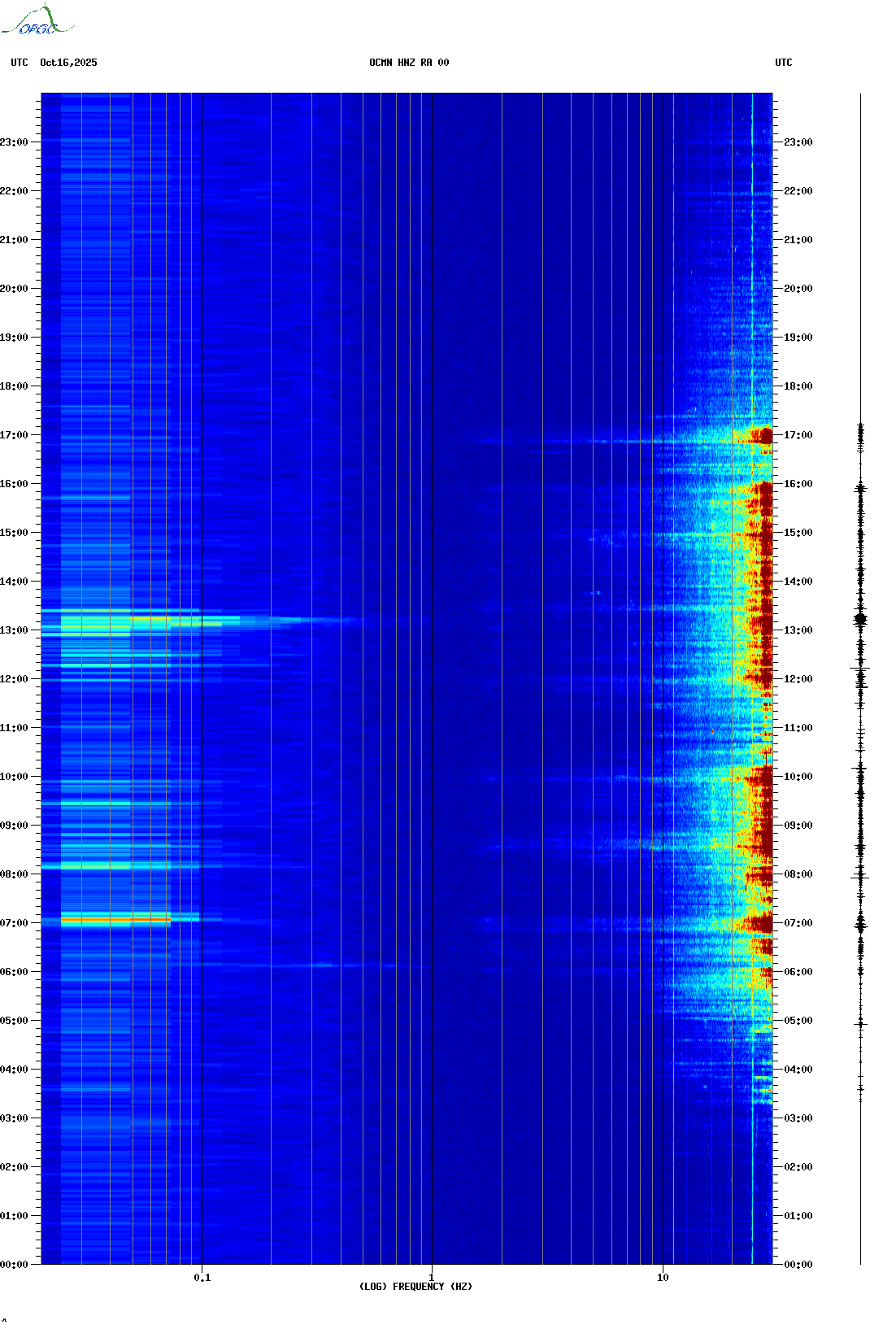
Task: Click the seismogram trace burst at 13:00
Action: click(860, 620)
